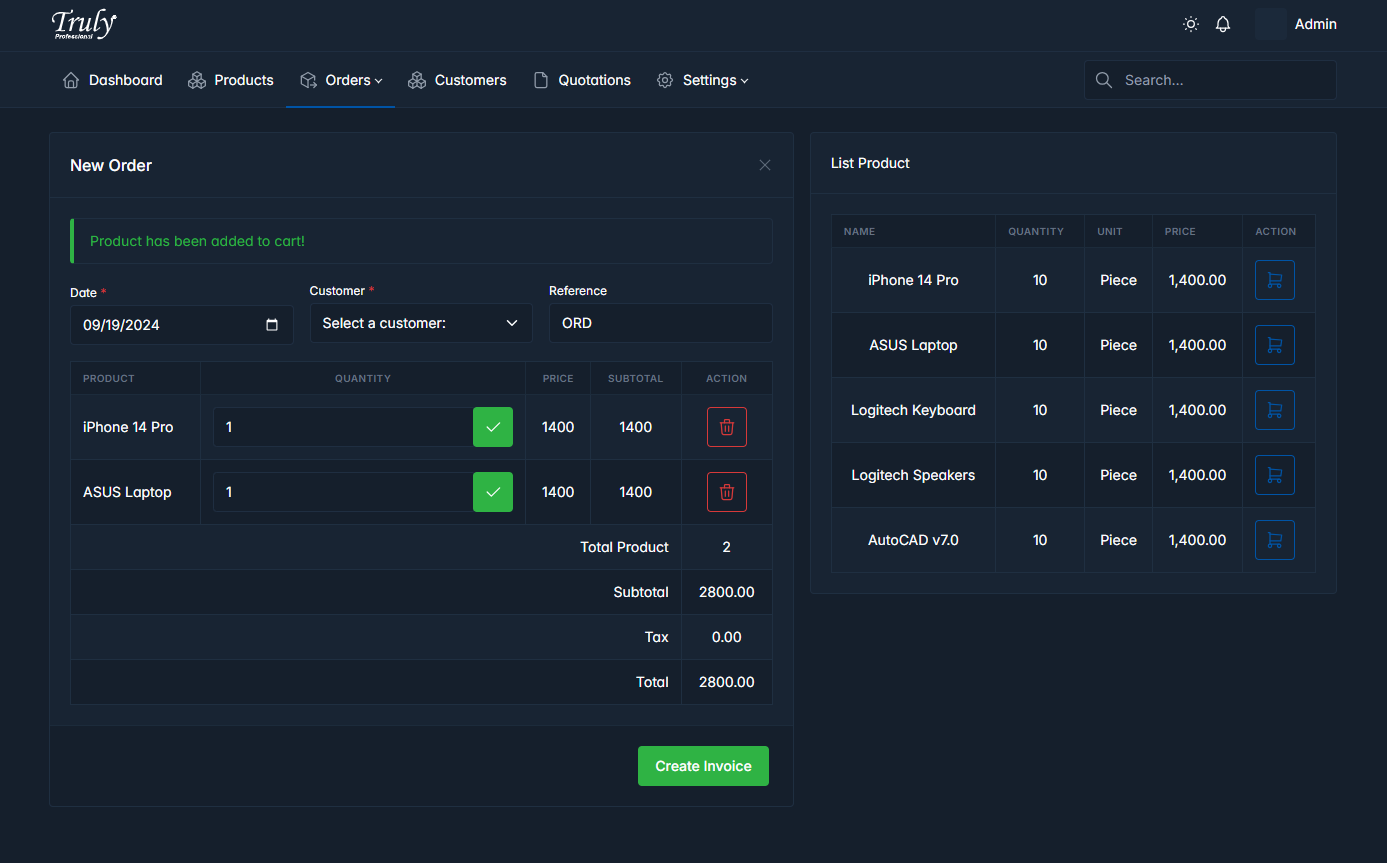Open the Select a customer dropdown
The image size is (1387, 863).
coord(421,323)
